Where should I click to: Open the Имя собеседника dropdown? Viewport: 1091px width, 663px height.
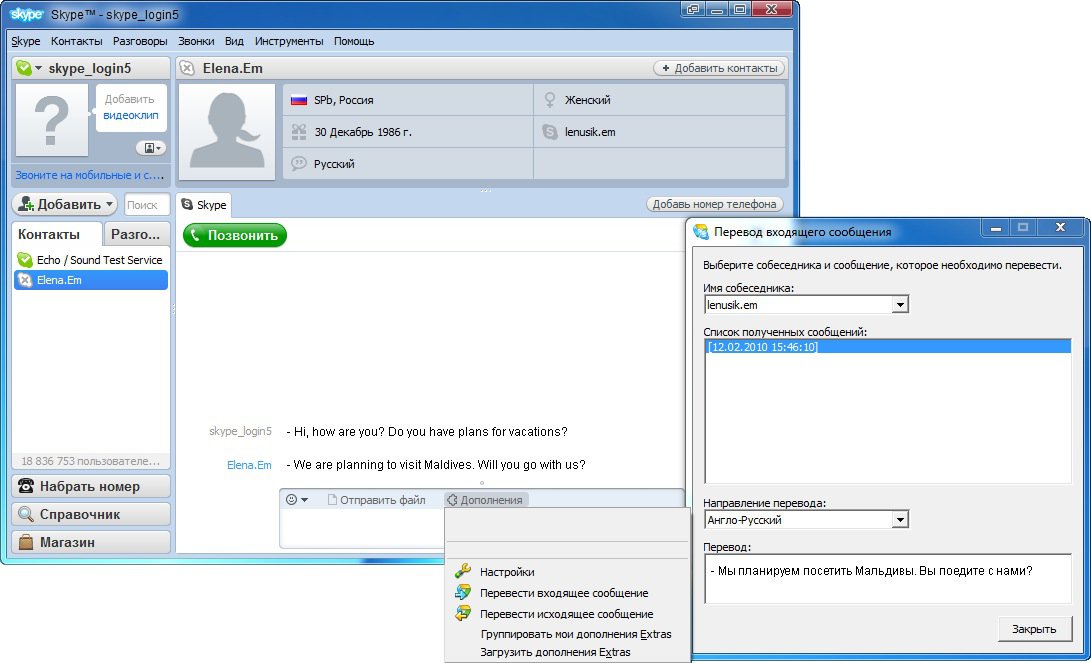(x=900, y=305)
